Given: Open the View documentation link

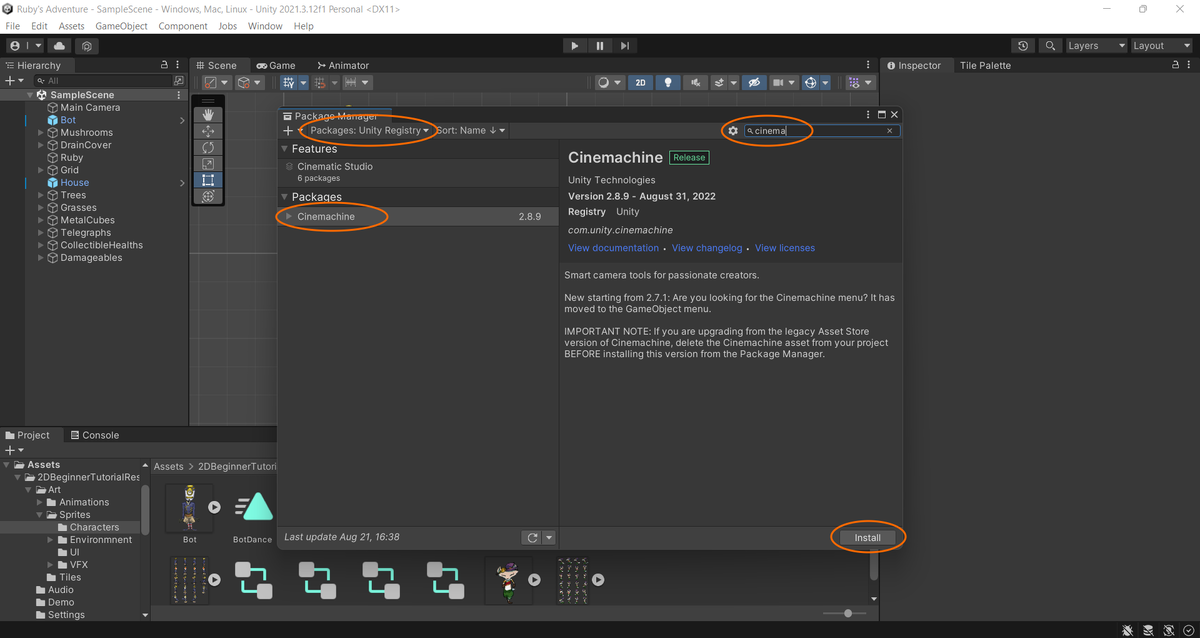Looking at the screenshot, I should tap(613, 248).
